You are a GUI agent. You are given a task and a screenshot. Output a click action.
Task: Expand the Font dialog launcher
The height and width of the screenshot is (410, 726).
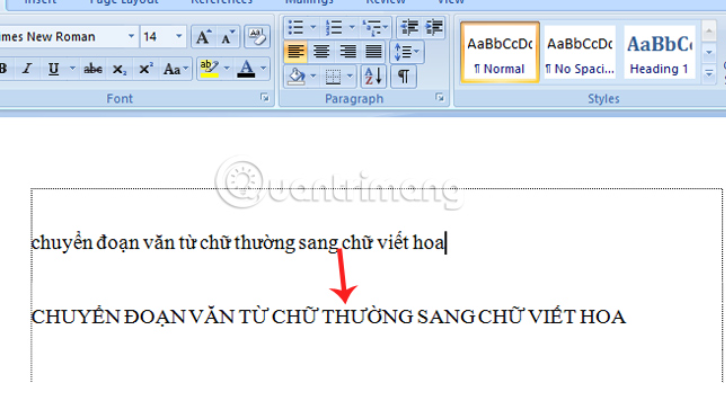pyautogui.click(x=266, y=98)
